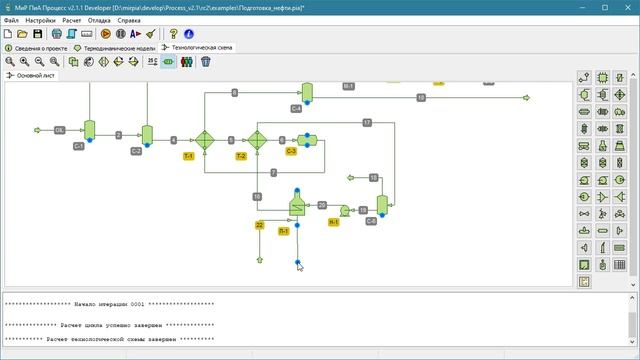Select the Технологическая схема tab
This screenshot has height=360, width=640.
(197, 48)
